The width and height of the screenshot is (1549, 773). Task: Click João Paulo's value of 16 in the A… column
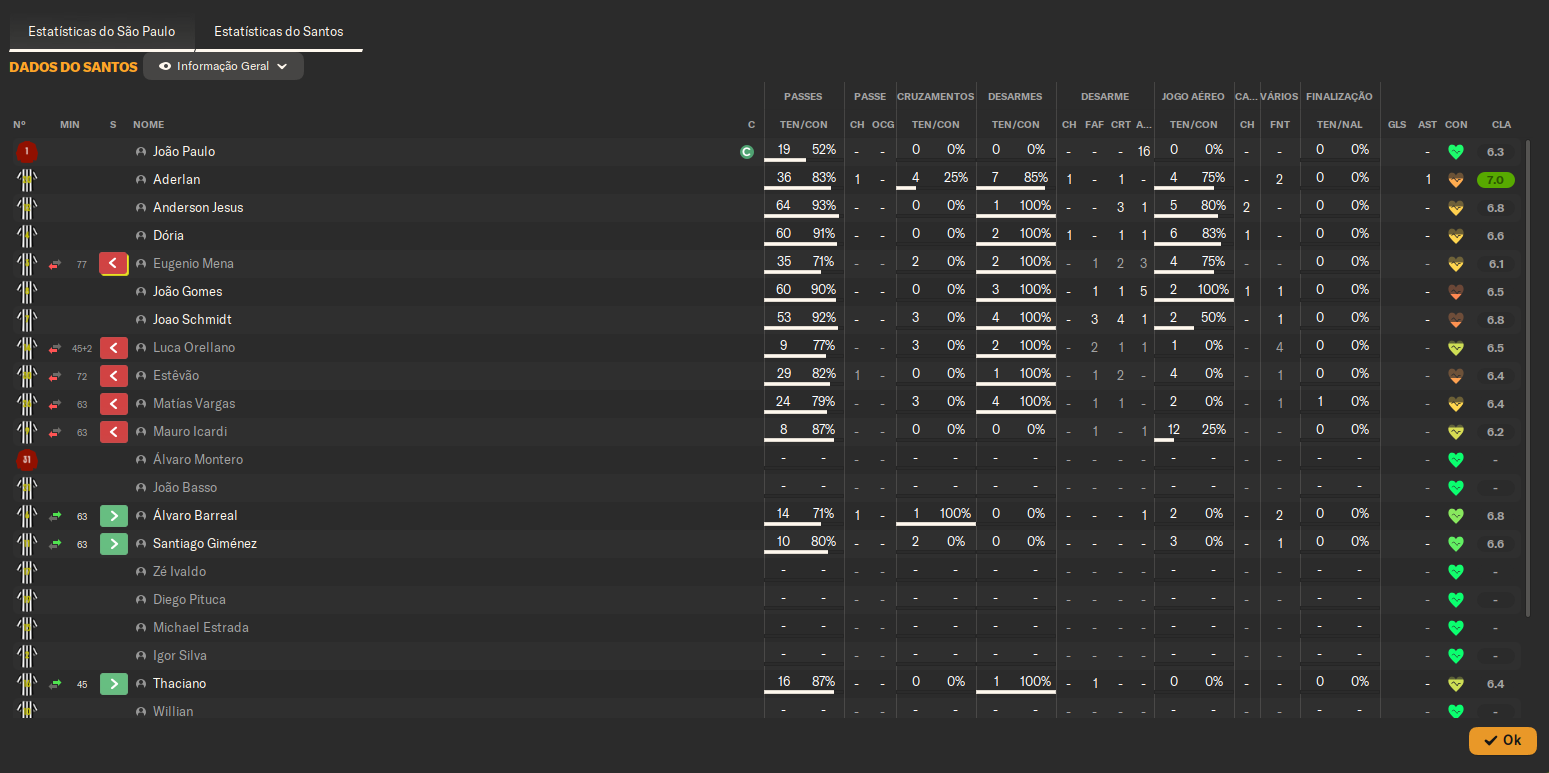tap(1144, 152)
